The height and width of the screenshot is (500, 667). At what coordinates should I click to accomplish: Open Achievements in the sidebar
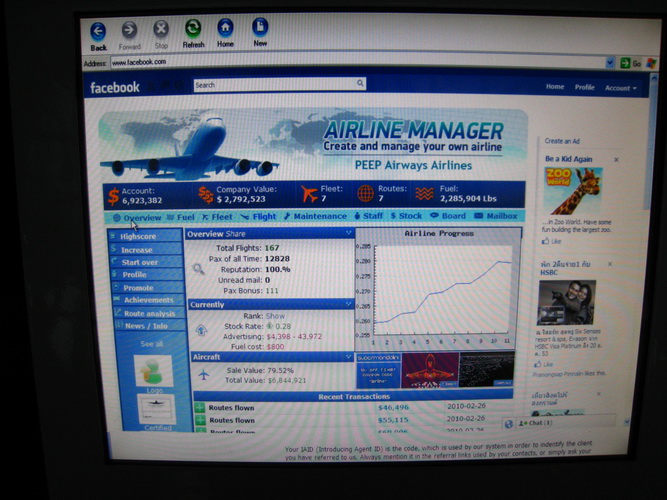148,300
